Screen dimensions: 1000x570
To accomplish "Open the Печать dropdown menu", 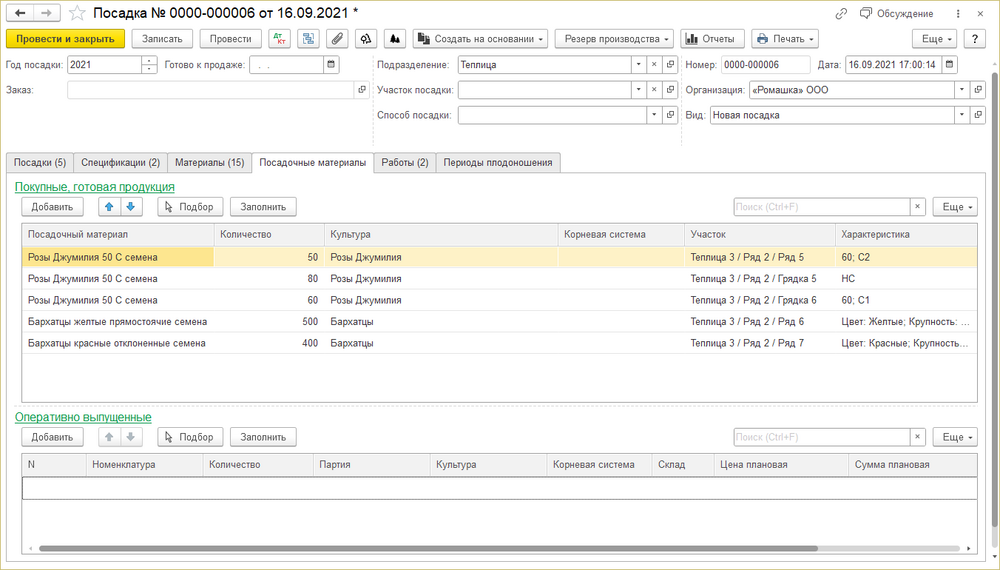I will pos(784,38).
